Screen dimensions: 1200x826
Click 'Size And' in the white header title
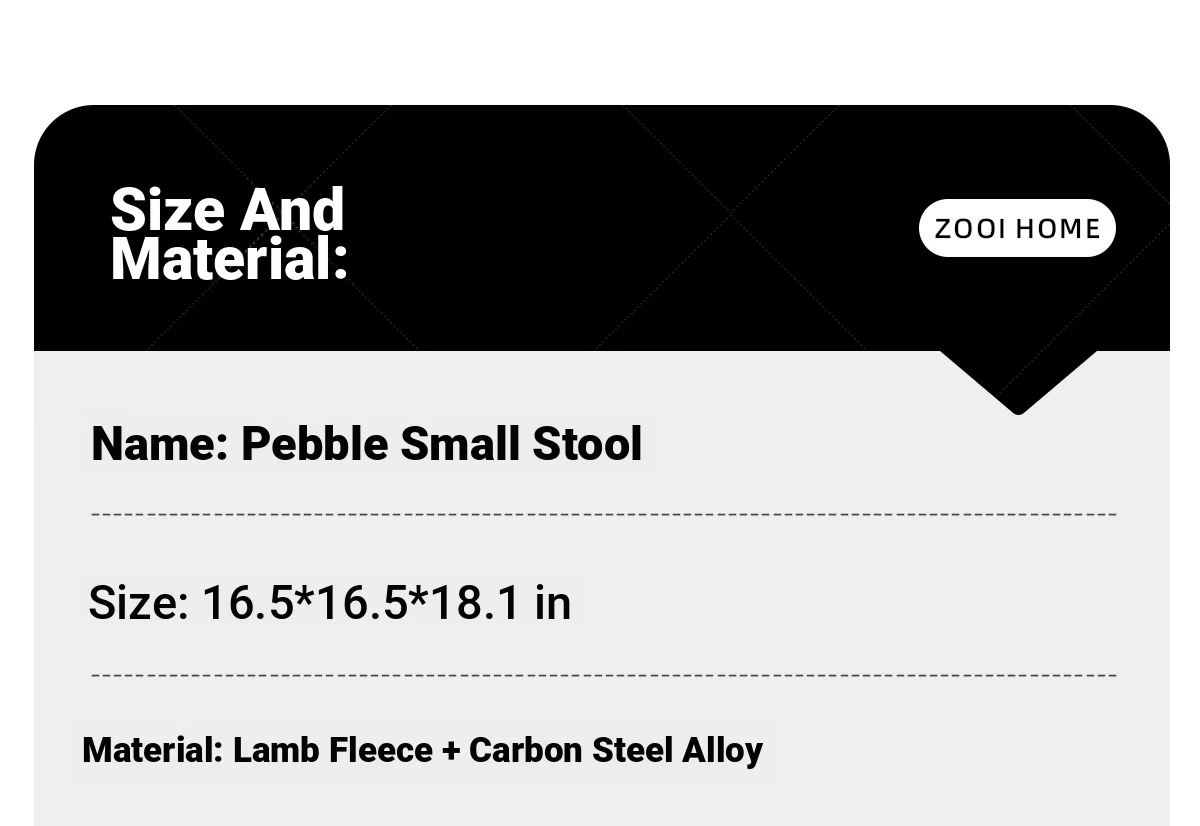click(x=227, y=209)
